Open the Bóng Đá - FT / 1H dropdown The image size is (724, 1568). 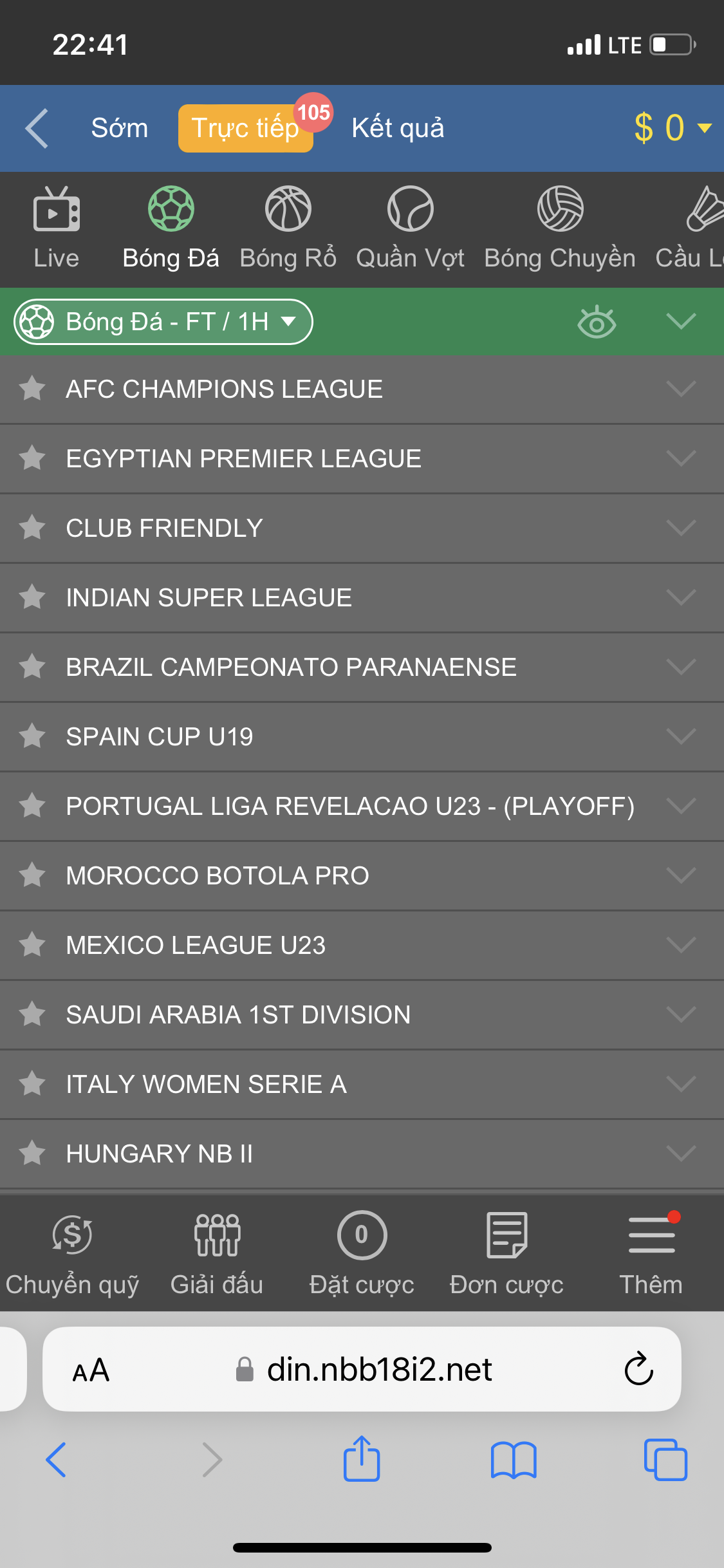coord(163,322)
